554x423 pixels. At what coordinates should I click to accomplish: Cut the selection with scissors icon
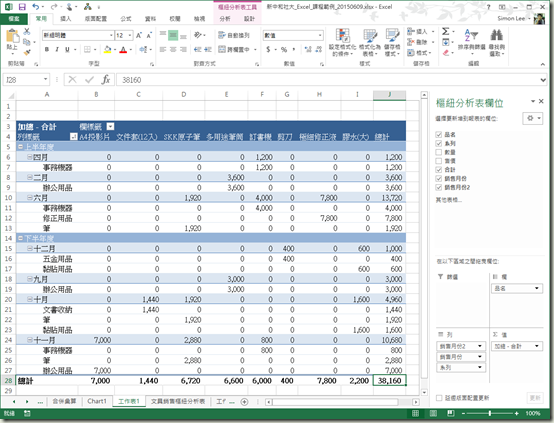27,32
